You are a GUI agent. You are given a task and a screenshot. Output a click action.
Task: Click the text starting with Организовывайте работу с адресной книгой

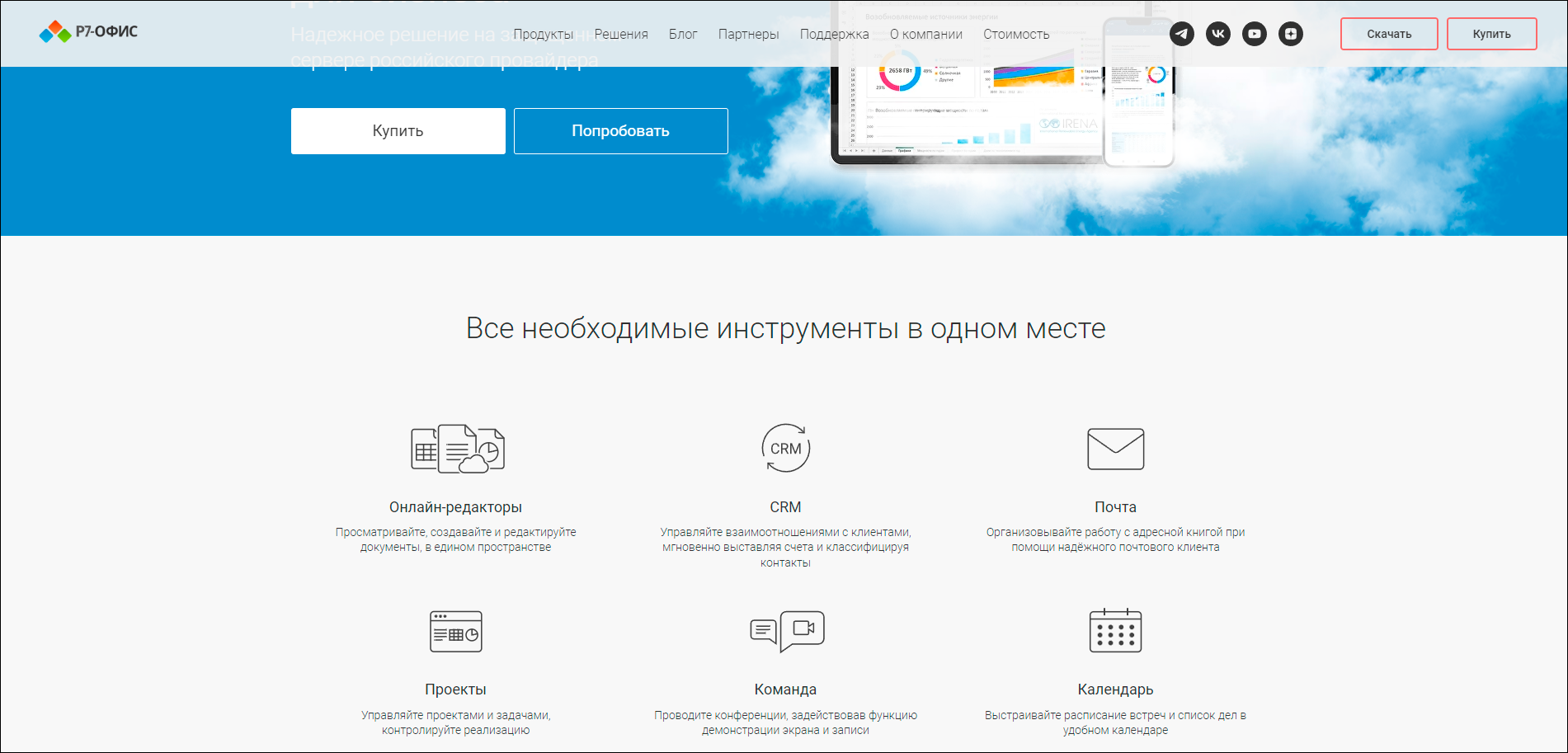[x=1116, y=539]
